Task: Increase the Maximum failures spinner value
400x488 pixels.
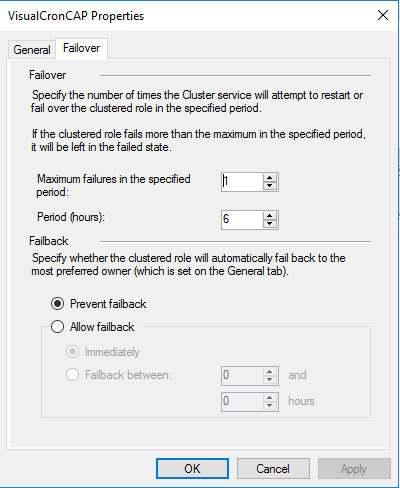Action: [270, 178]
